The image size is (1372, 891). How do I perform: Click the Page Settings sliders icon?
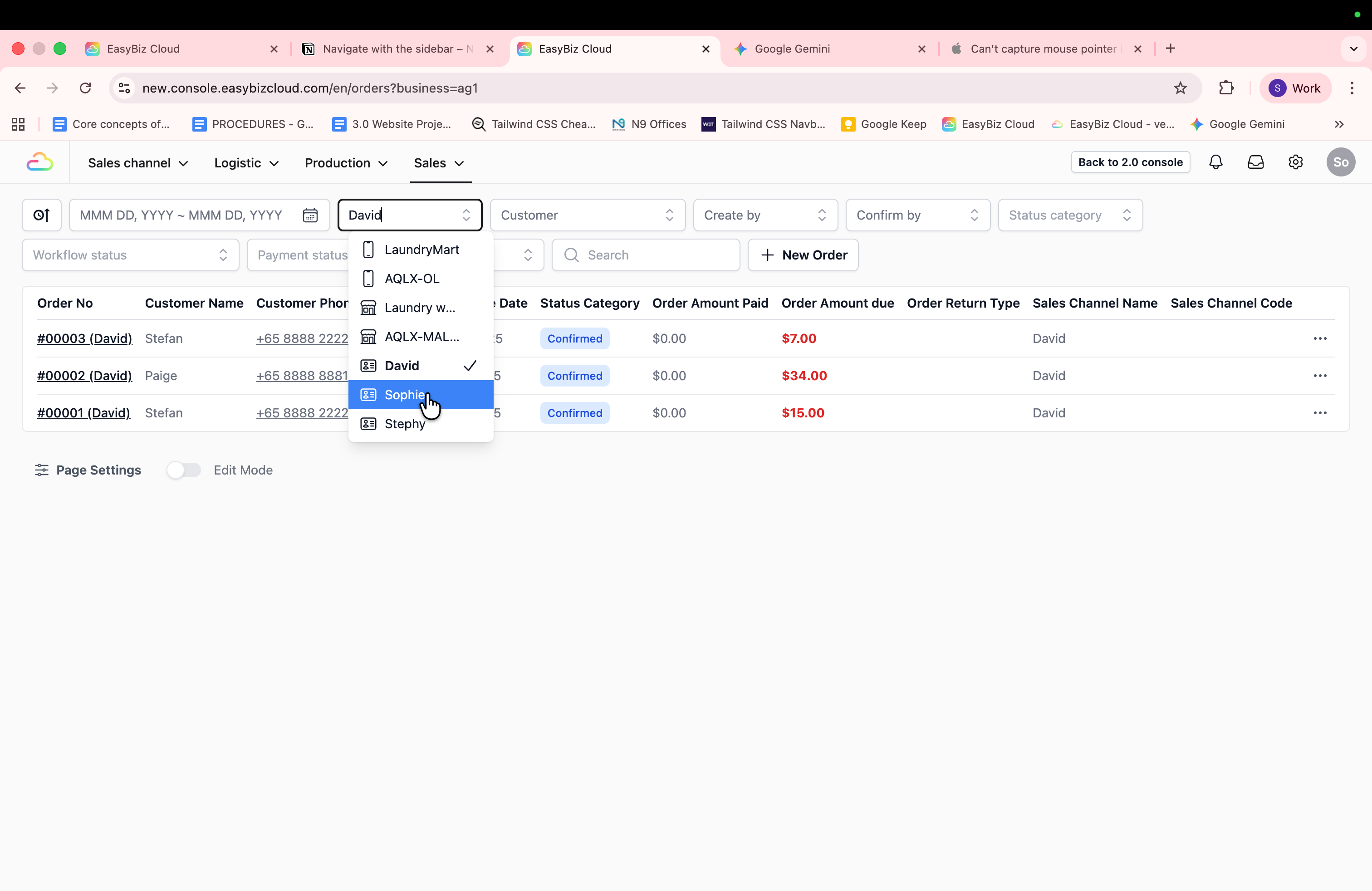41,470
